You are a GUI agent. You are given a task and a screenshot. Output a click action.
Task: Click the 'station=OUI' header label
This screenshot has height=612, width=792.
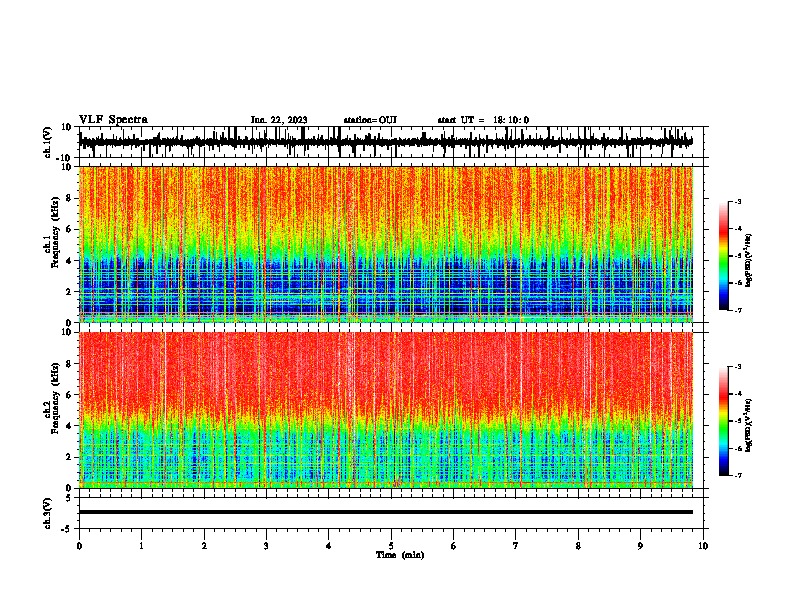(370, 120)
